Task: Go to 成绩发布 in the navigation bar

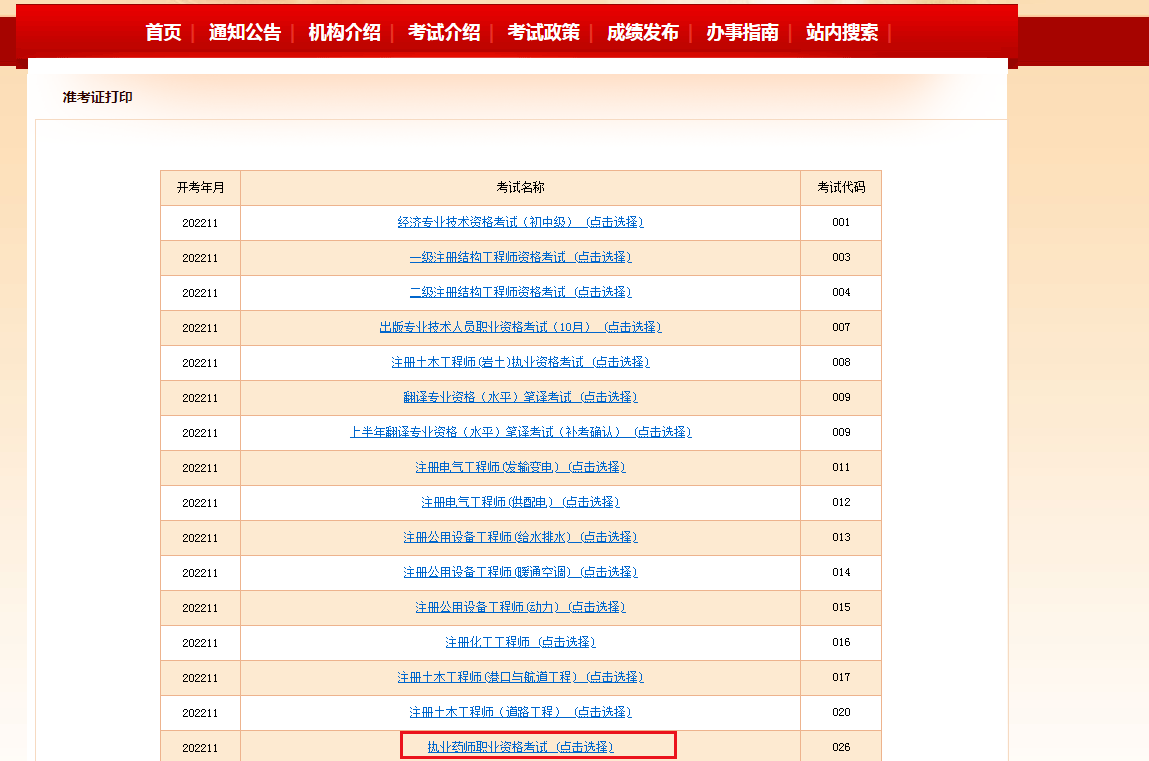Action: (642, 32)
